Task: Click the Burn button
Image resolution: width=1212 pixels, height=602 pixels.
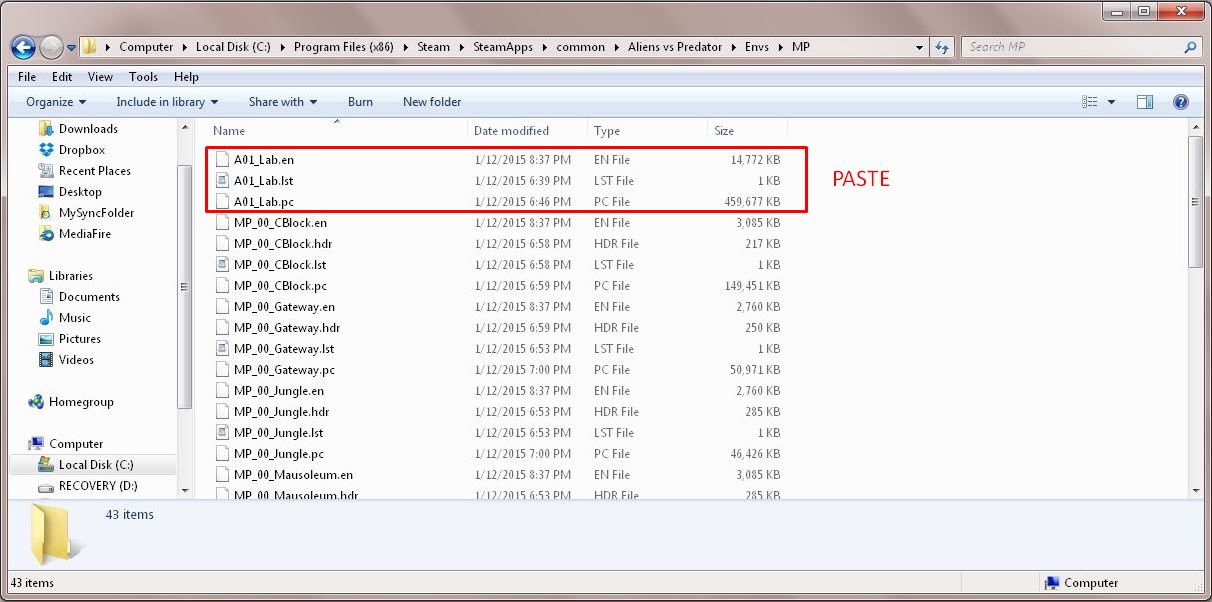Action: click(360, 102)
